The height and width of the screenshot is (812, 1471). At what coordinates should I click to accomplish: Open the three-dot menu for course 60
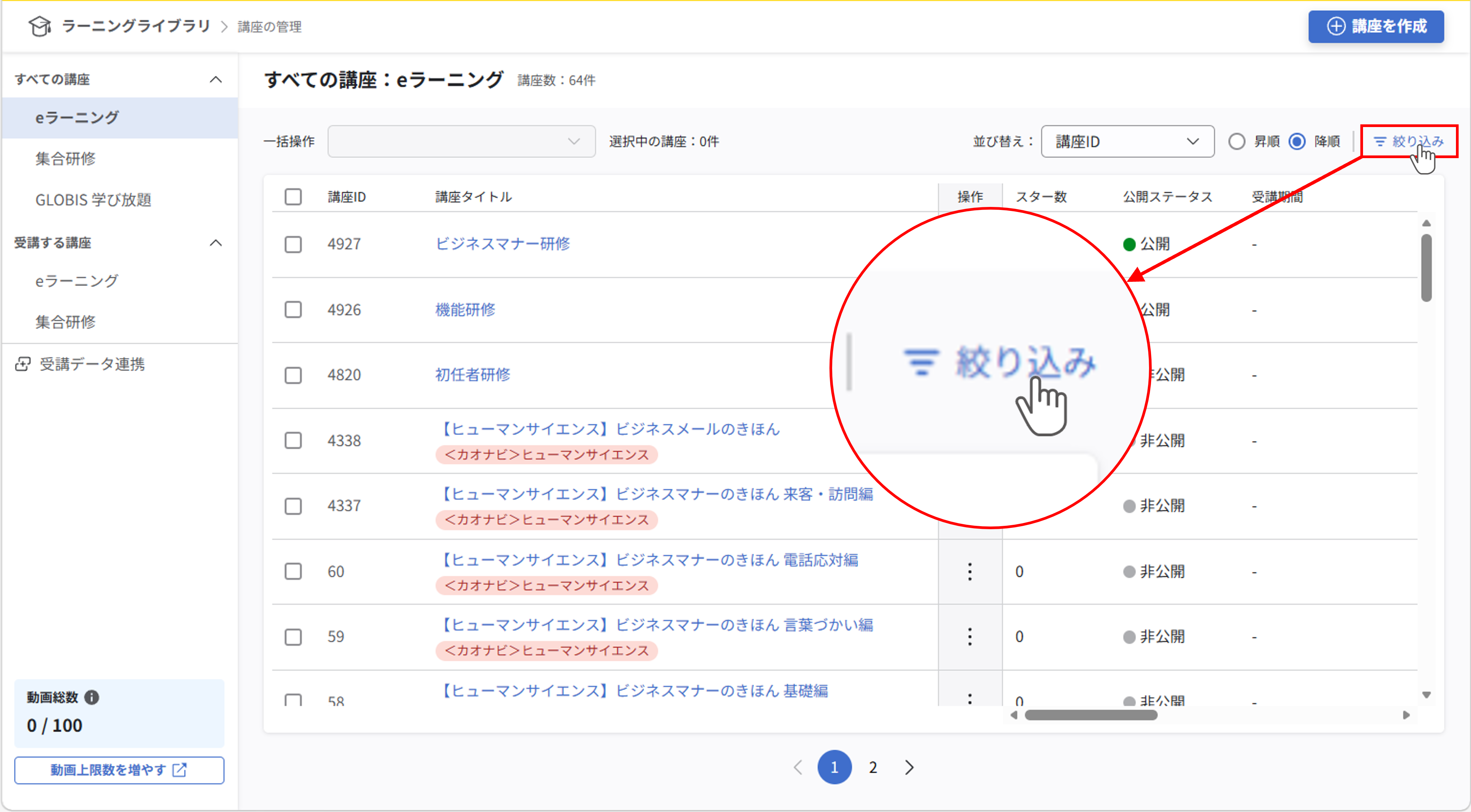pyautogui.click(x=970, y=572)
